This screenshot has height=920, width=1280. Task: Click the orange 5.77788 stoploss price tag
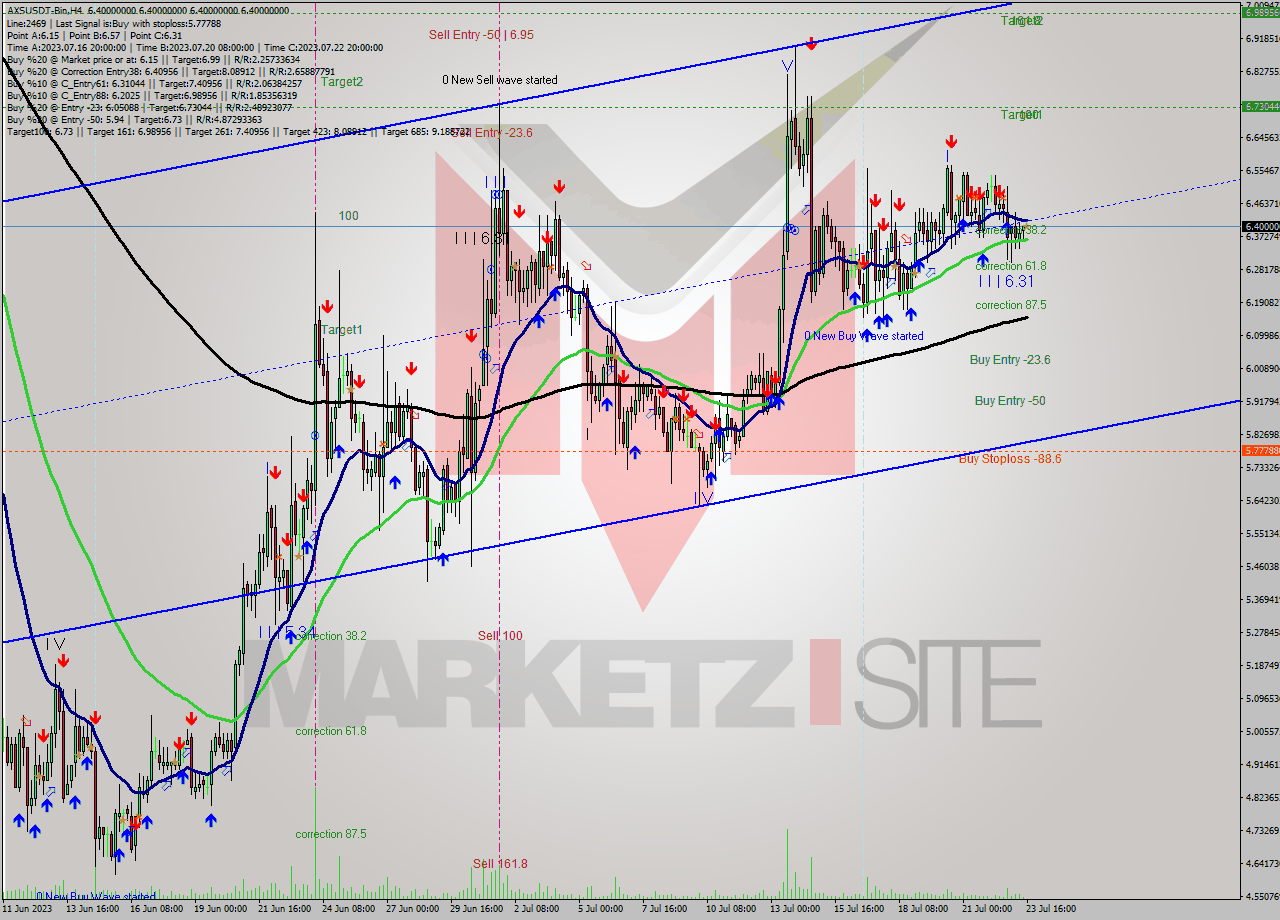(x=1260, y=451)
